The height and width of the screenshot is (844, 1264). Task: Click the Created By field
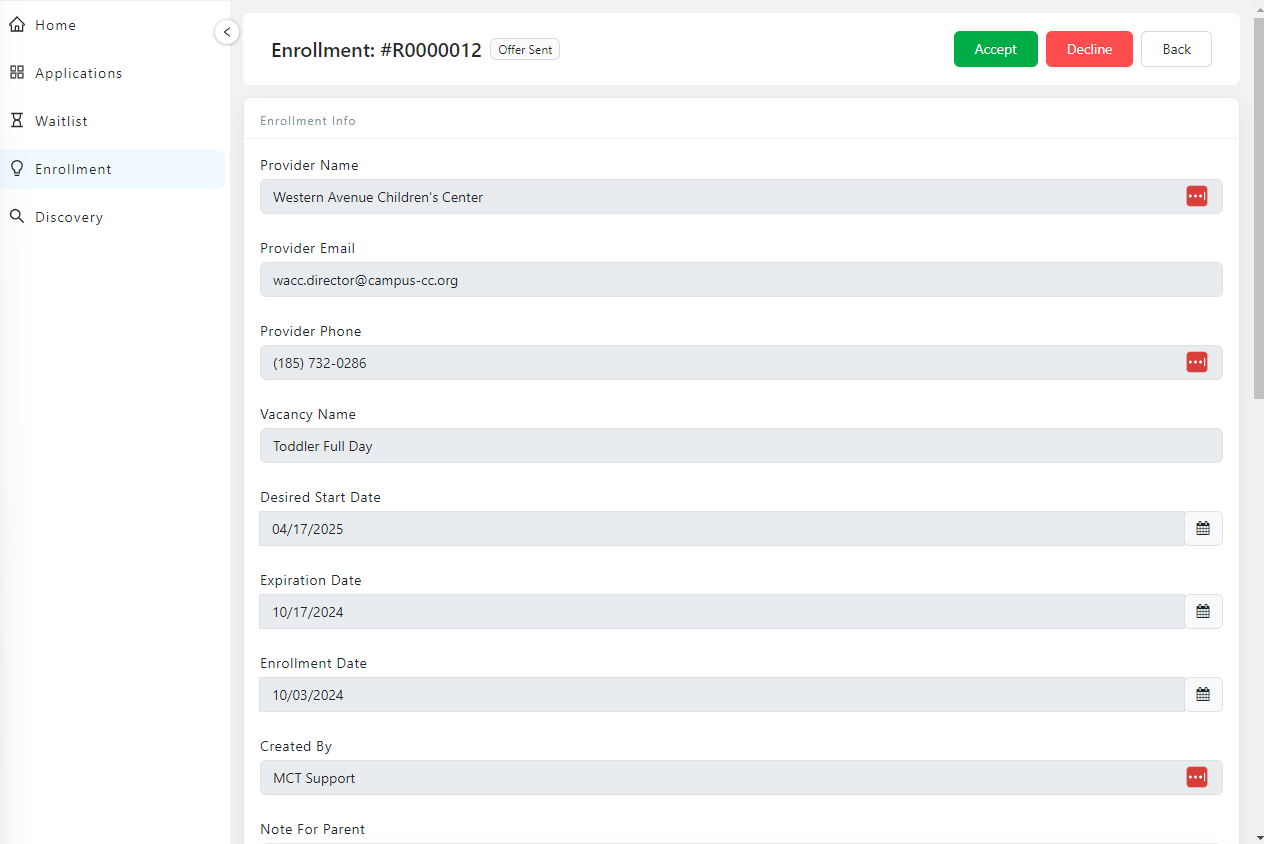click(741, 778)
